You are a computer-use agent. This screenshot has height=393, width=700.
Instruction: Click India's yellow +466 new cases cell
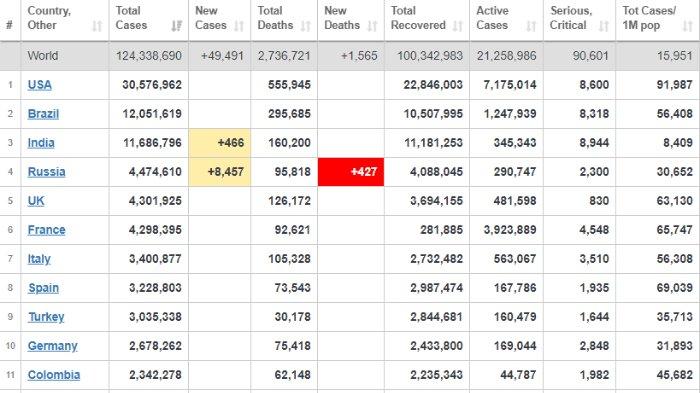point(220,143)
